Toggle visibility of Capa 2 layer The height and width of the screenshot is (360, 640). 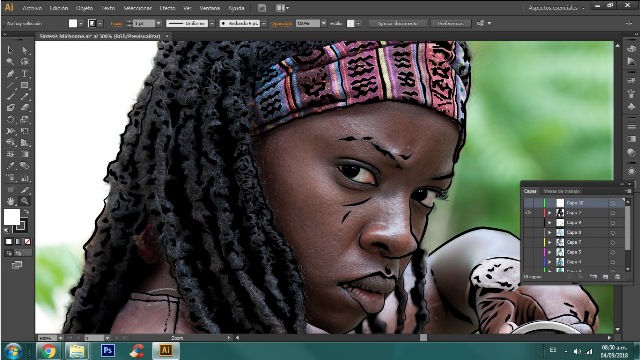tap(528, 213)
